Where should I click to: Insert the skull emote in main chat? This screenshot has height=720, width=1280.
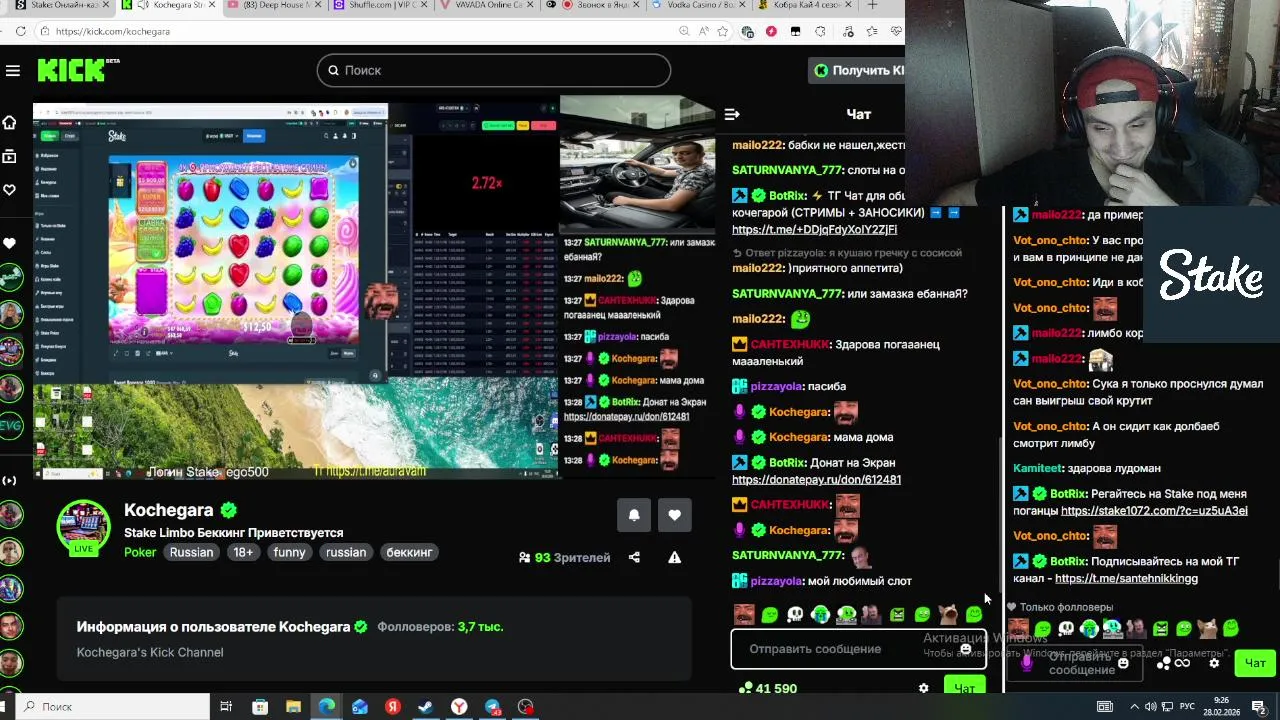pos(795,614)
